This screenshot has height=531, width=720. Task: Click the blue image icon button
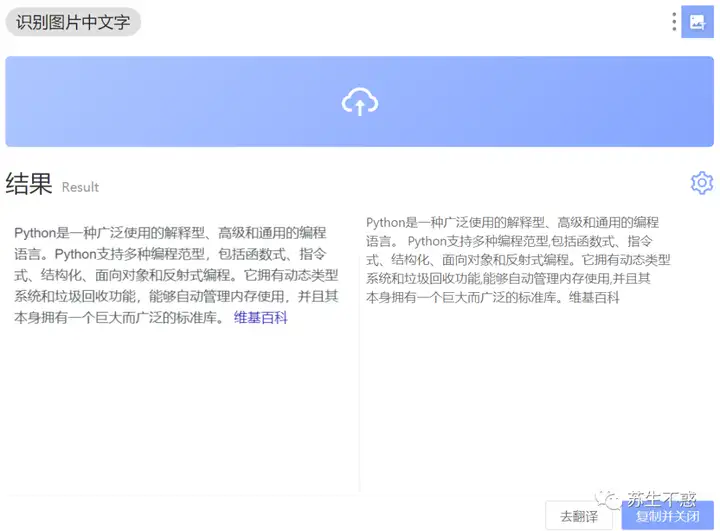(697, 22)
